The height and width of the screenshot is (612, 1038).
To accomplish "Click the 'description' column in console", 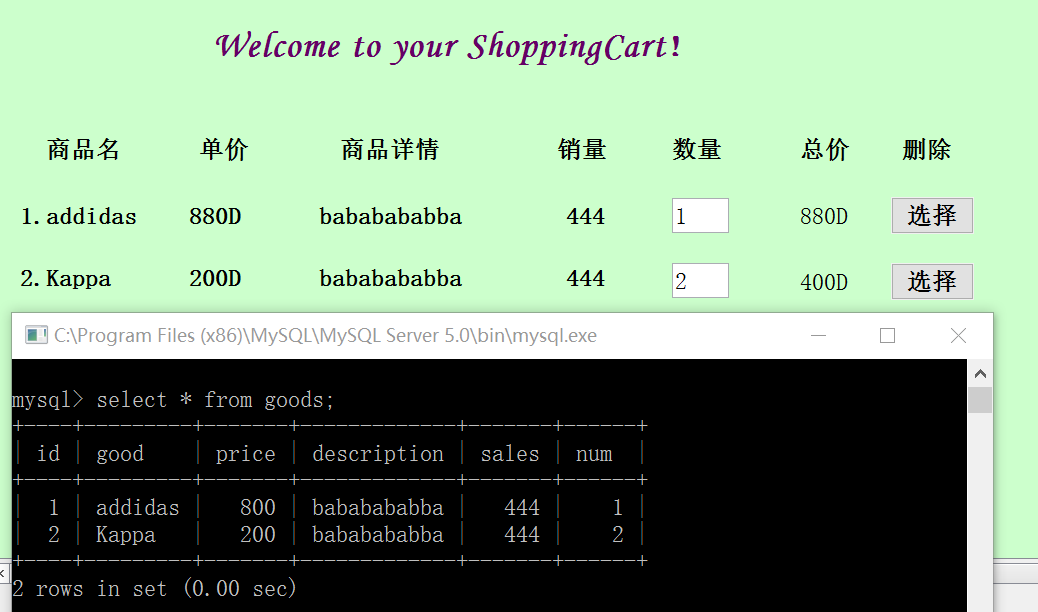I will (x=377, y=454).
